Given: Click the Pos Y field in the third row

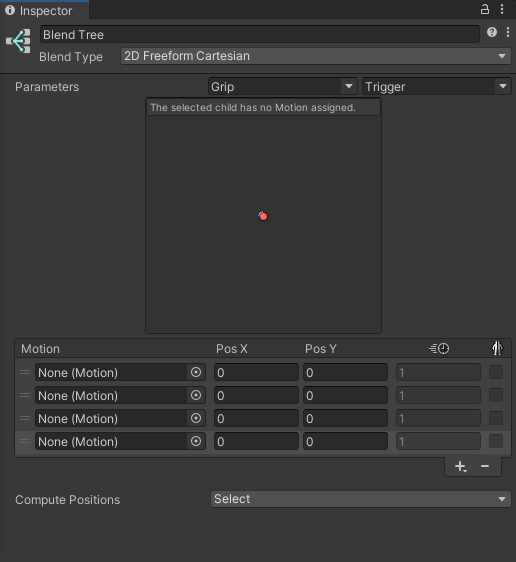Looking at the screenshot, I should point(345,418).
